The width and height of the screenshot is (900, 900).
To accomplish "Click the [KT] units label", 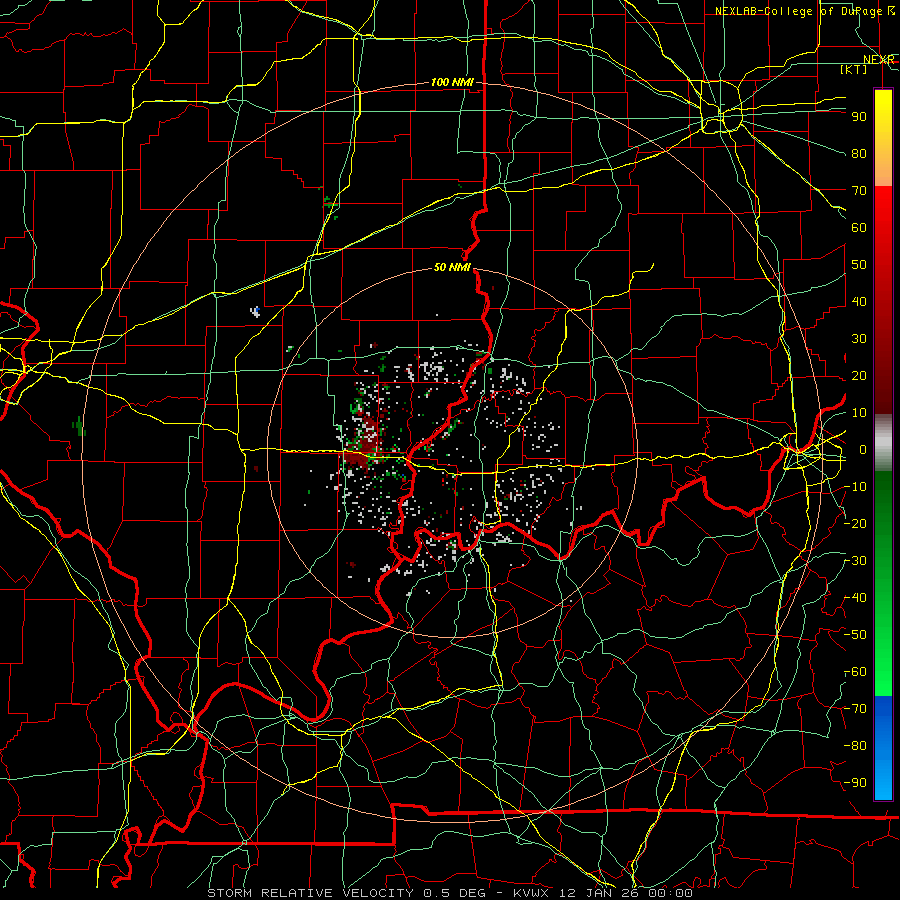I will [853, 69].
